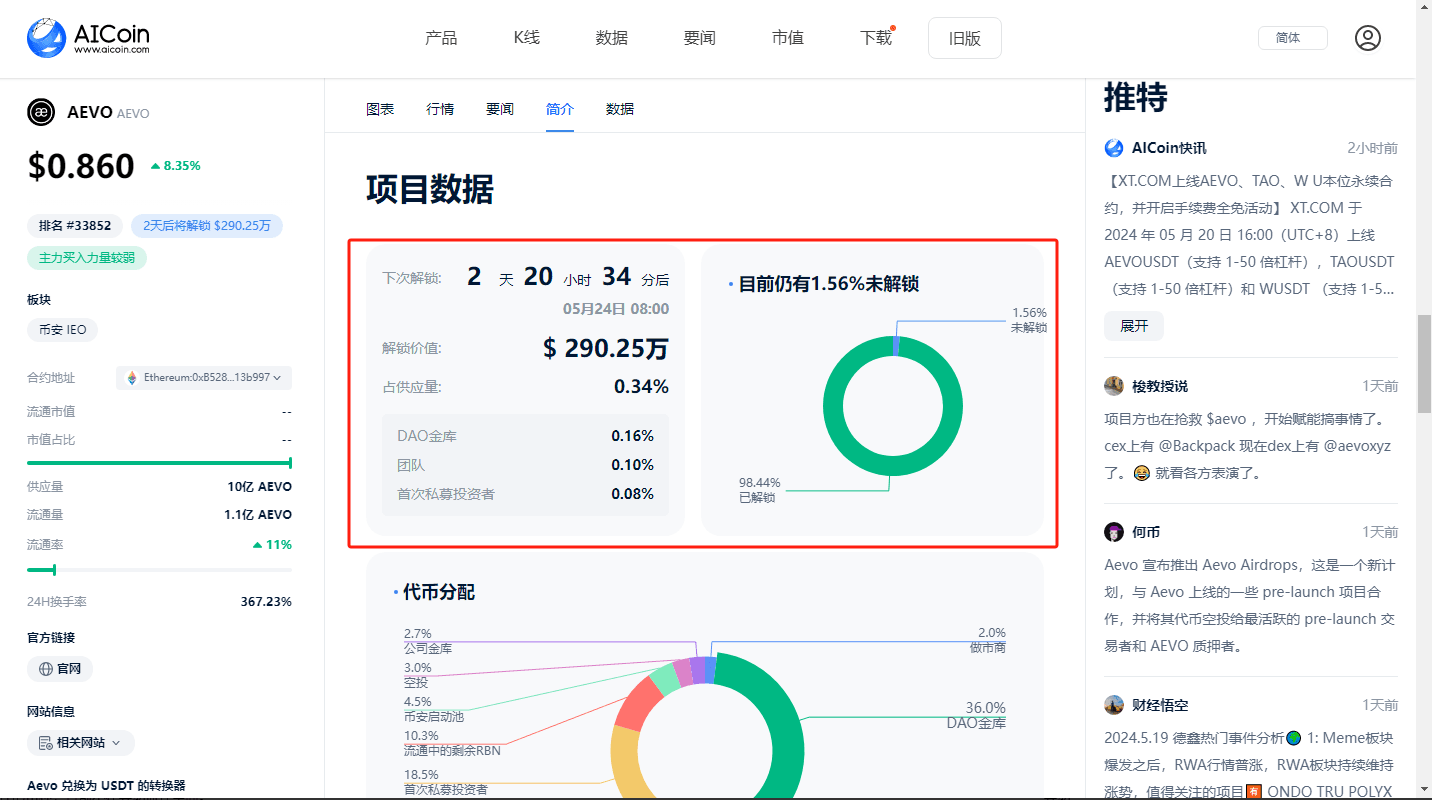Switch to the 要闻 sub-tab

[x=500, y=109]
